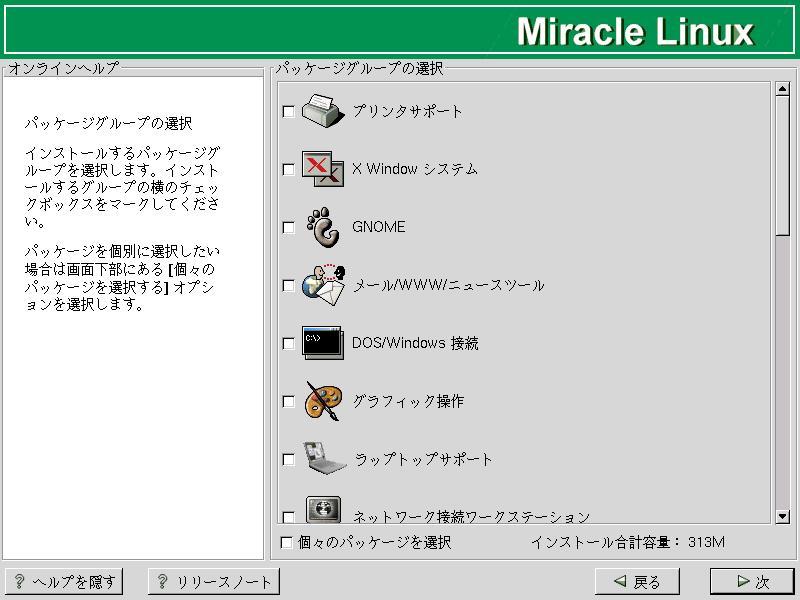
Task: Click the 次 next button
Action: 752,581
